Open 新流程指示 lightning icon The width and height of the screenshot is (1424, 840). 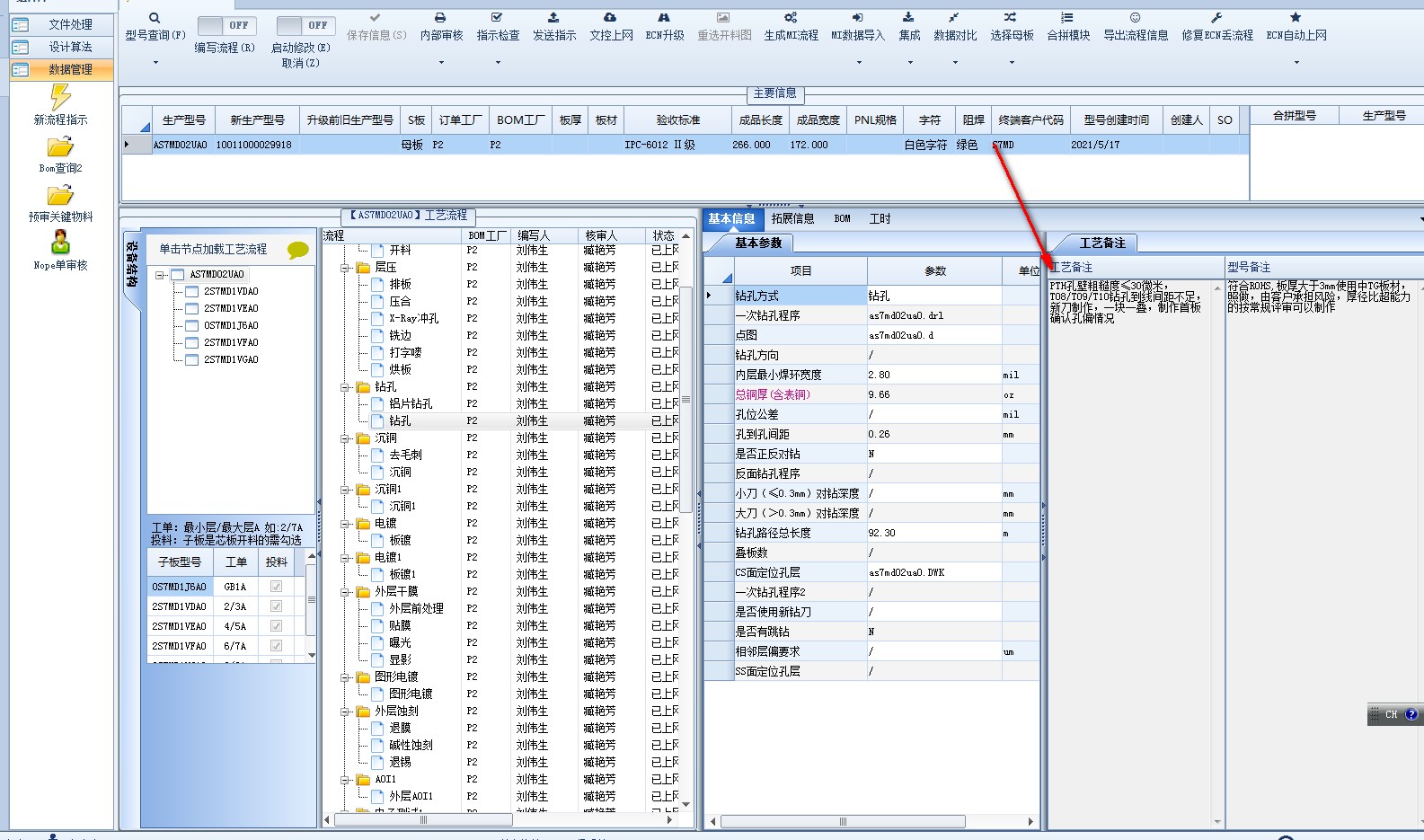click(60, 97)
